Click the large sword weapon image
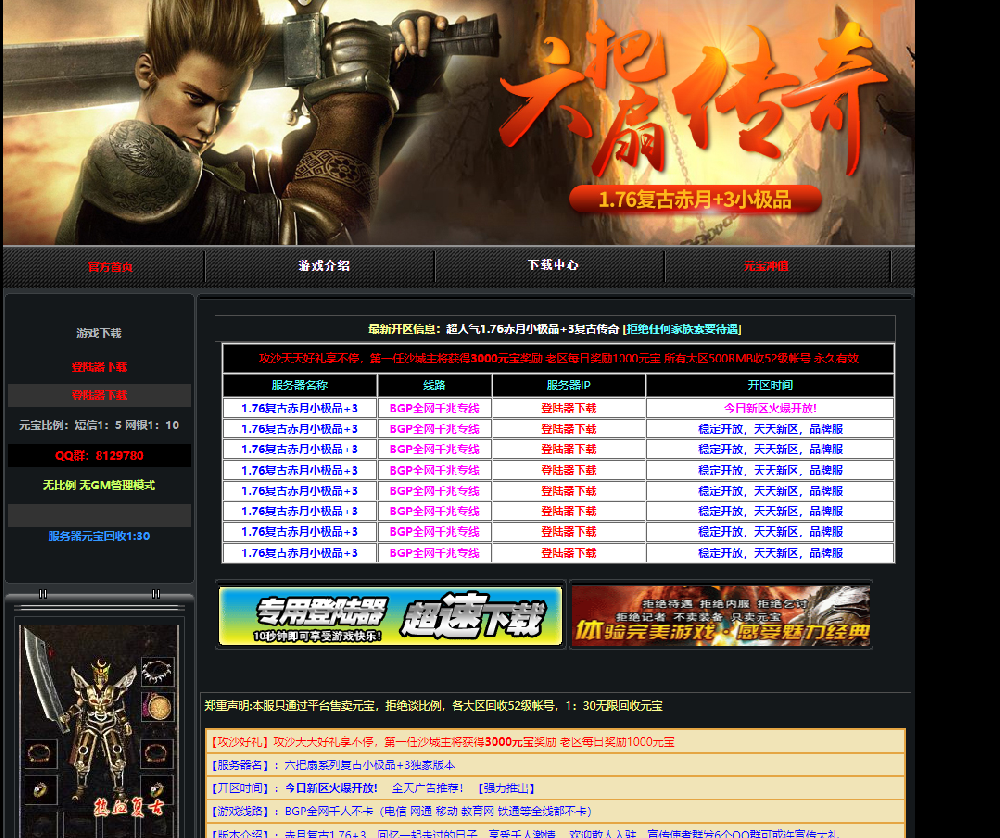The image size is (1000, 838). point(46,676)
